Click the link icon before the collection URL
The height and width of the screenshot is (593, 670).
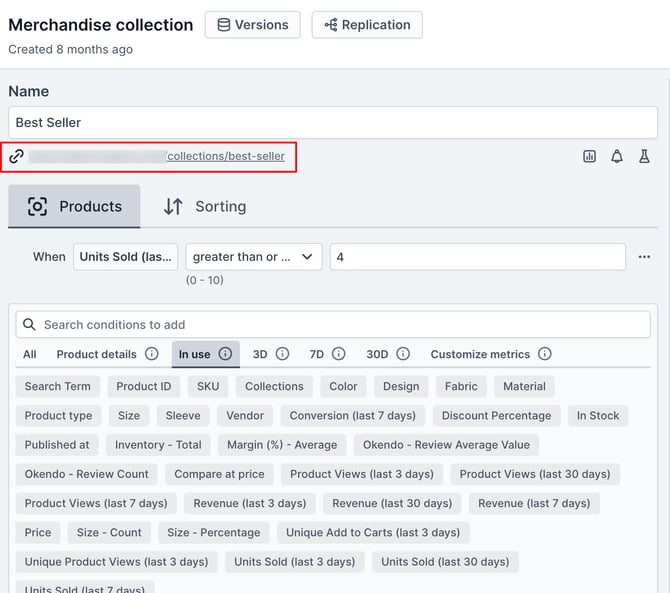[16, 157]
